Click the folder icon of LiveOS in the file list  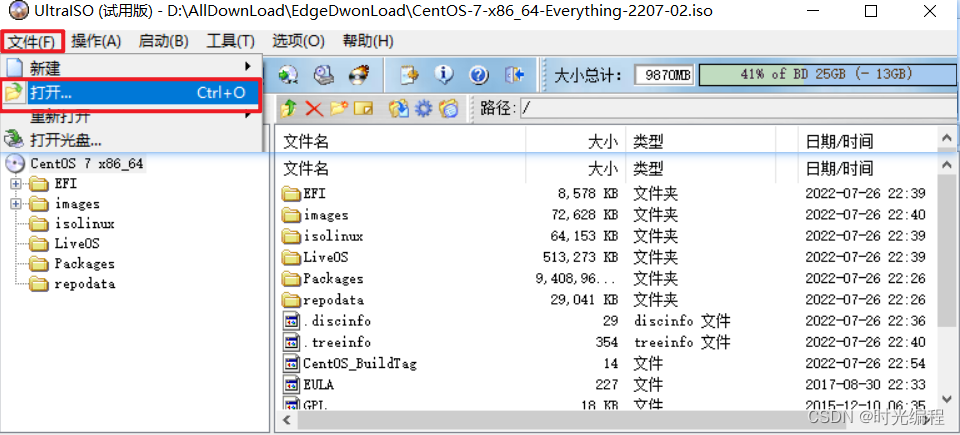click(292, 257)
